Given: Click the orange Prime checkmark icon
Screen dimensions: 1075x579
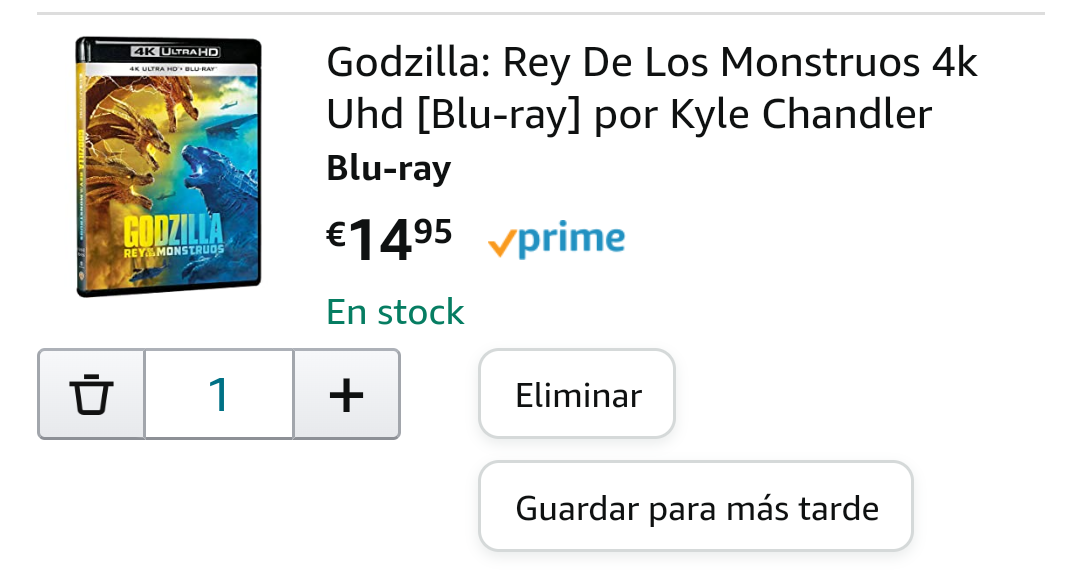Looking at the screenshot, I should click(501, 243).
